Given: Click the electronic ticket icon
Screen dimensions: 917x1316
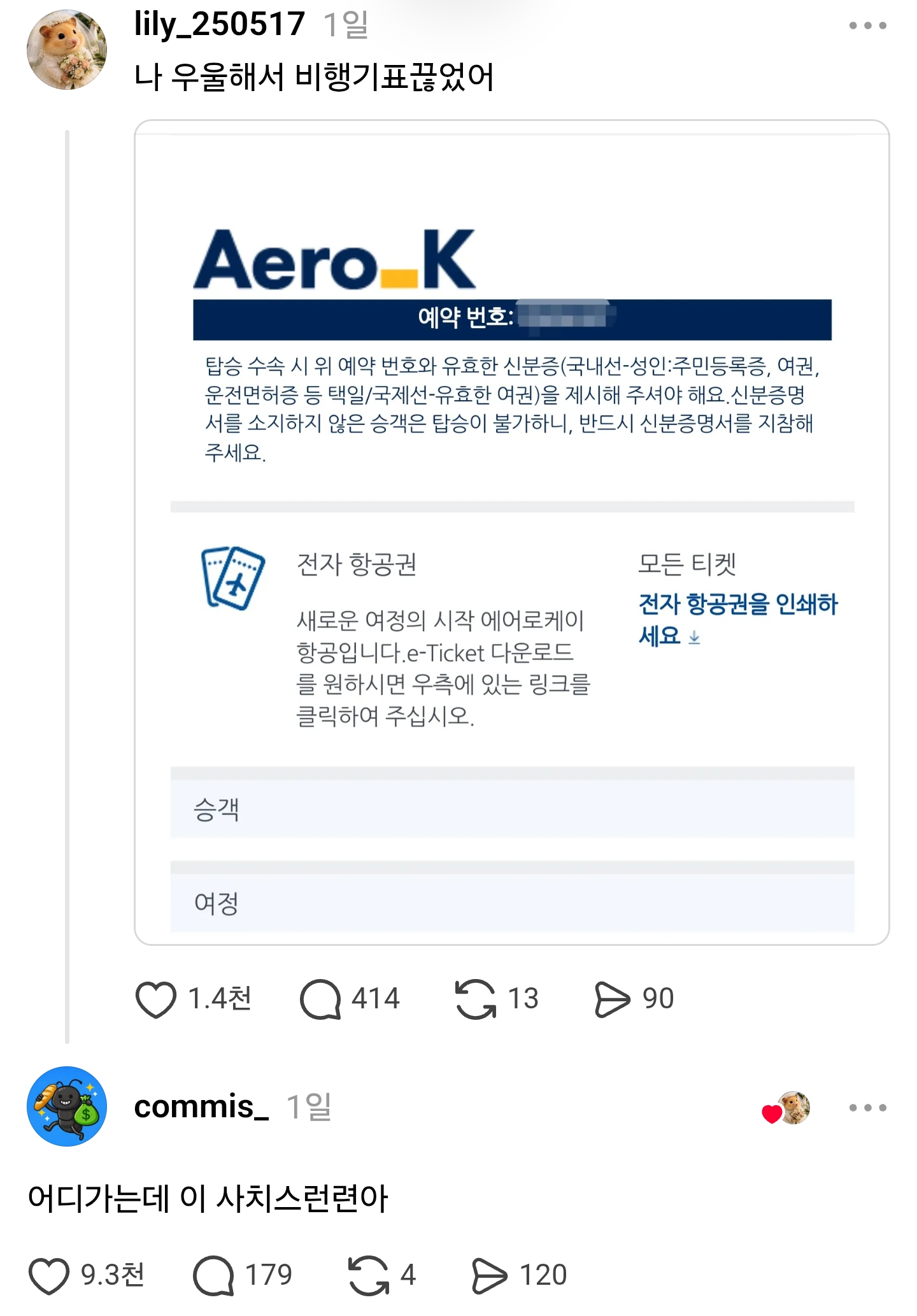Looking at the screenshot, I should click(232, 578).
